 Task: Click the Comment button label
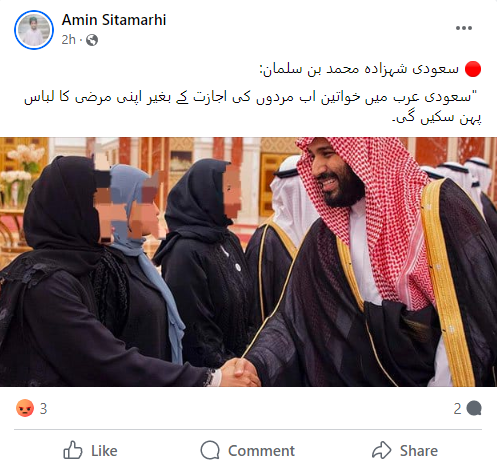(261, 451)
